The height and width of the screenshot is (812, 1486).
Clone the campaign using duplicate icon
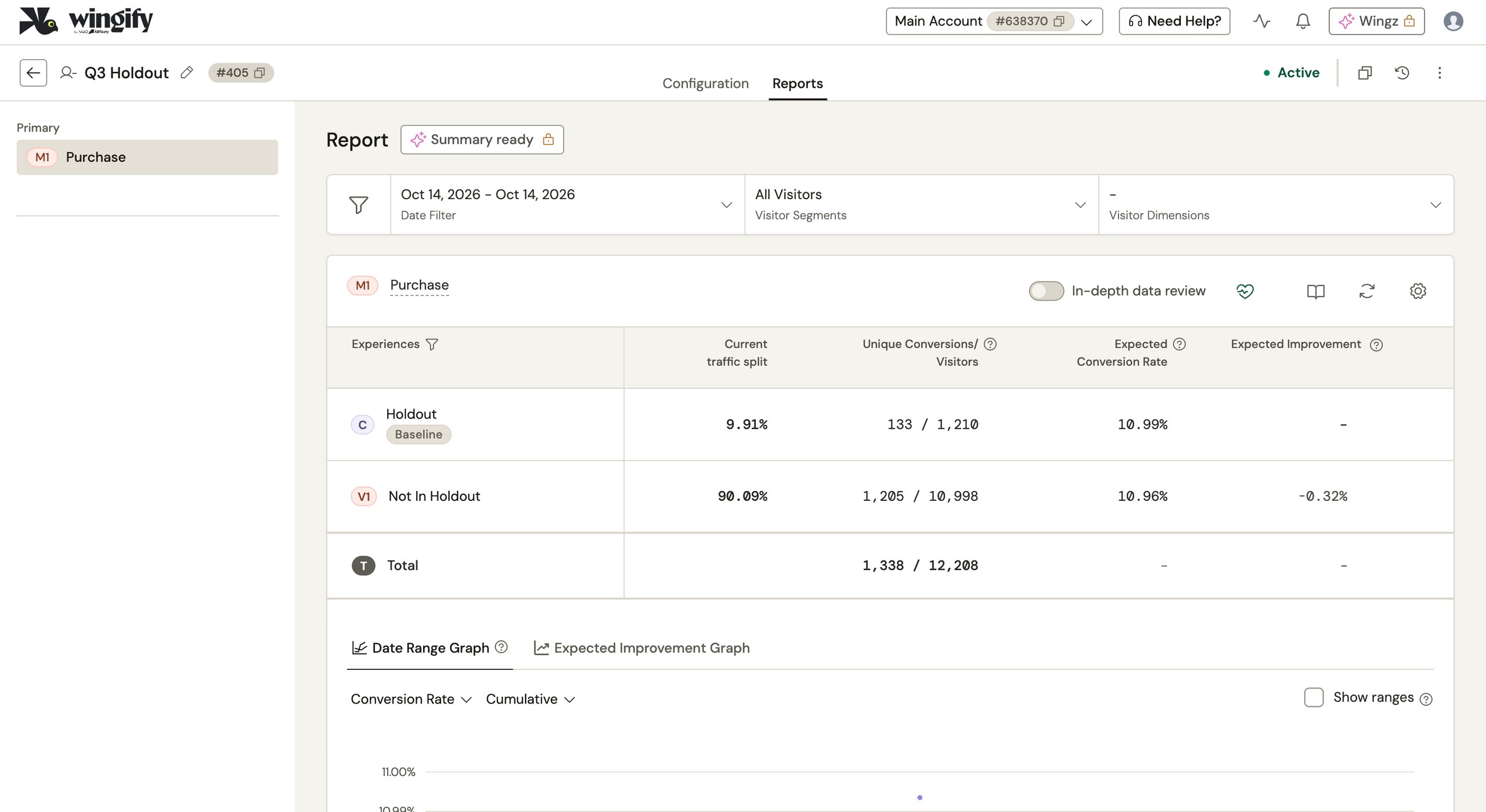[x=1365, y=73]
